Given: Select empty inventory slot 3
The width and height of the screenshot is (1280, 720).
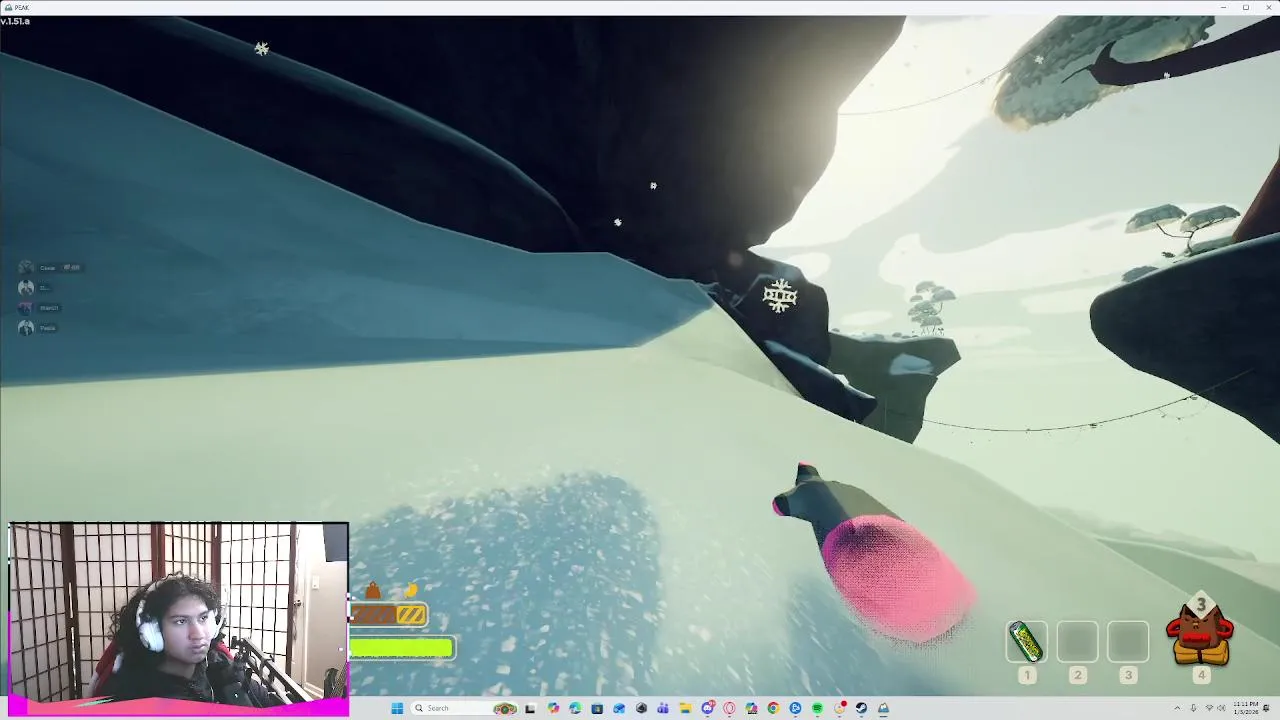Looking at the screenshot, I should (1128, 641).
